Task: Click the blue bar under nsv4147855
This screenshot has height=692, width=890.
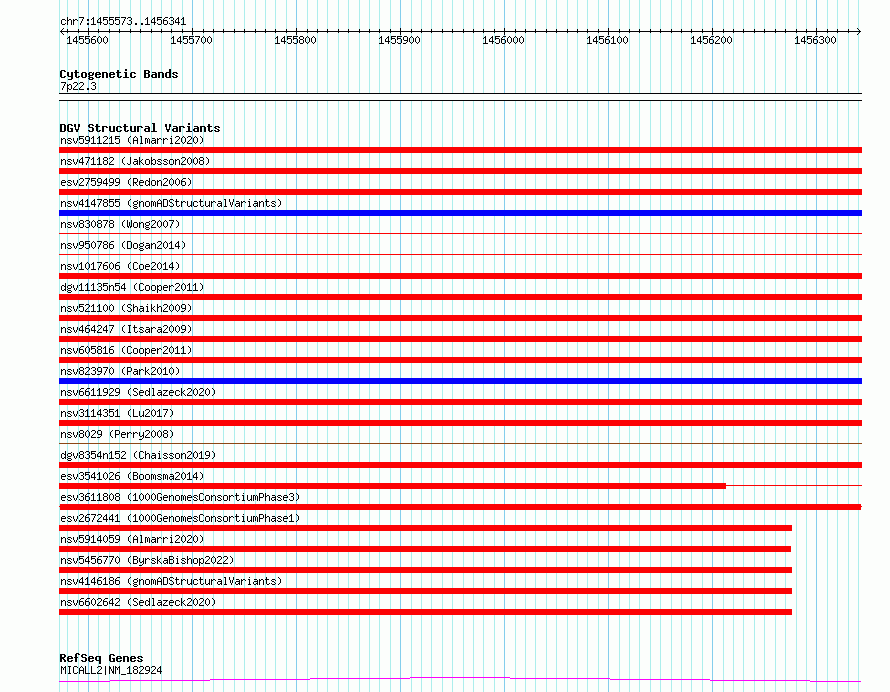Action: [460, 213]
